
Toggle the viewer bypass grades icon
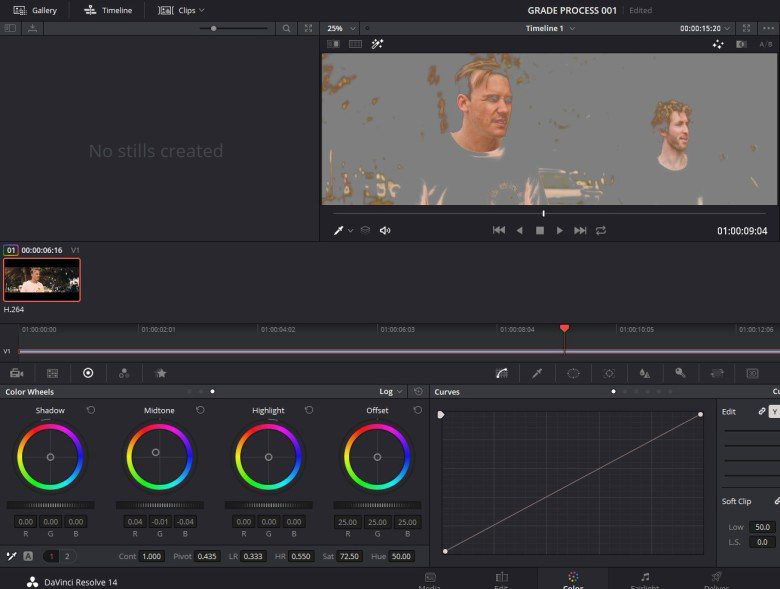tap(741, 44)
